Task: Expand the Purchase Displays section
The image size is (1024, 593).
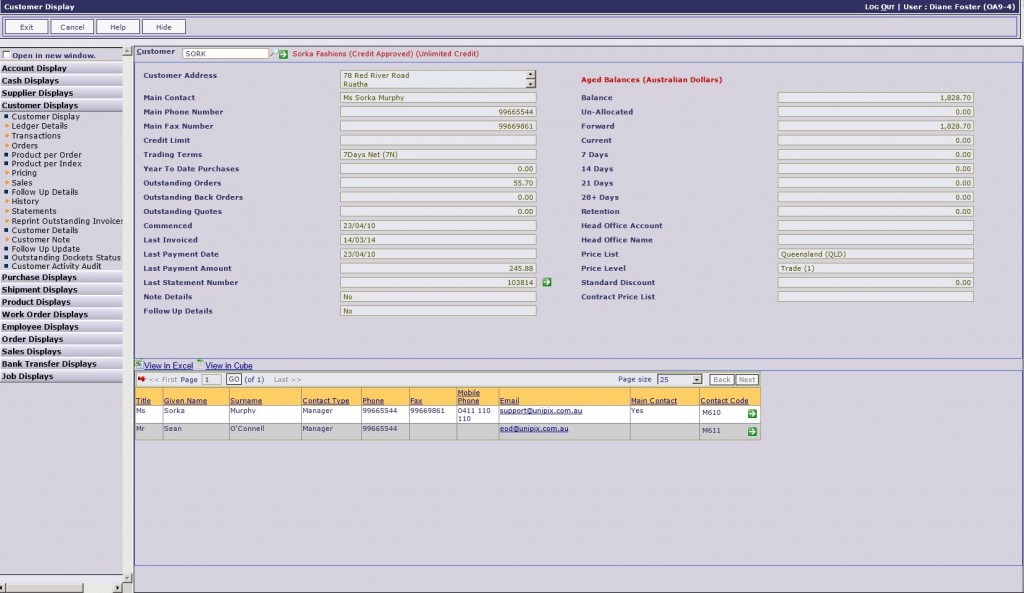Action: 39,277
